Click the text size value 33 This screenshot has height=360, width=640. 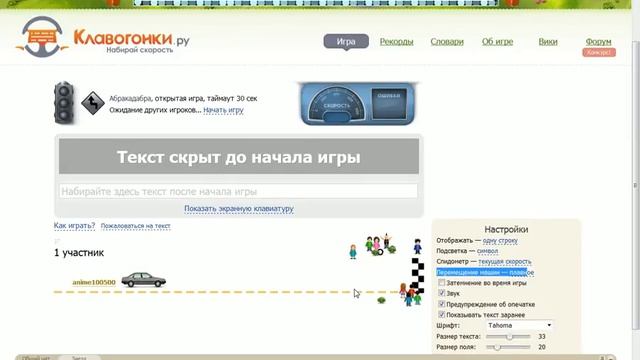[x=542, y=337]
